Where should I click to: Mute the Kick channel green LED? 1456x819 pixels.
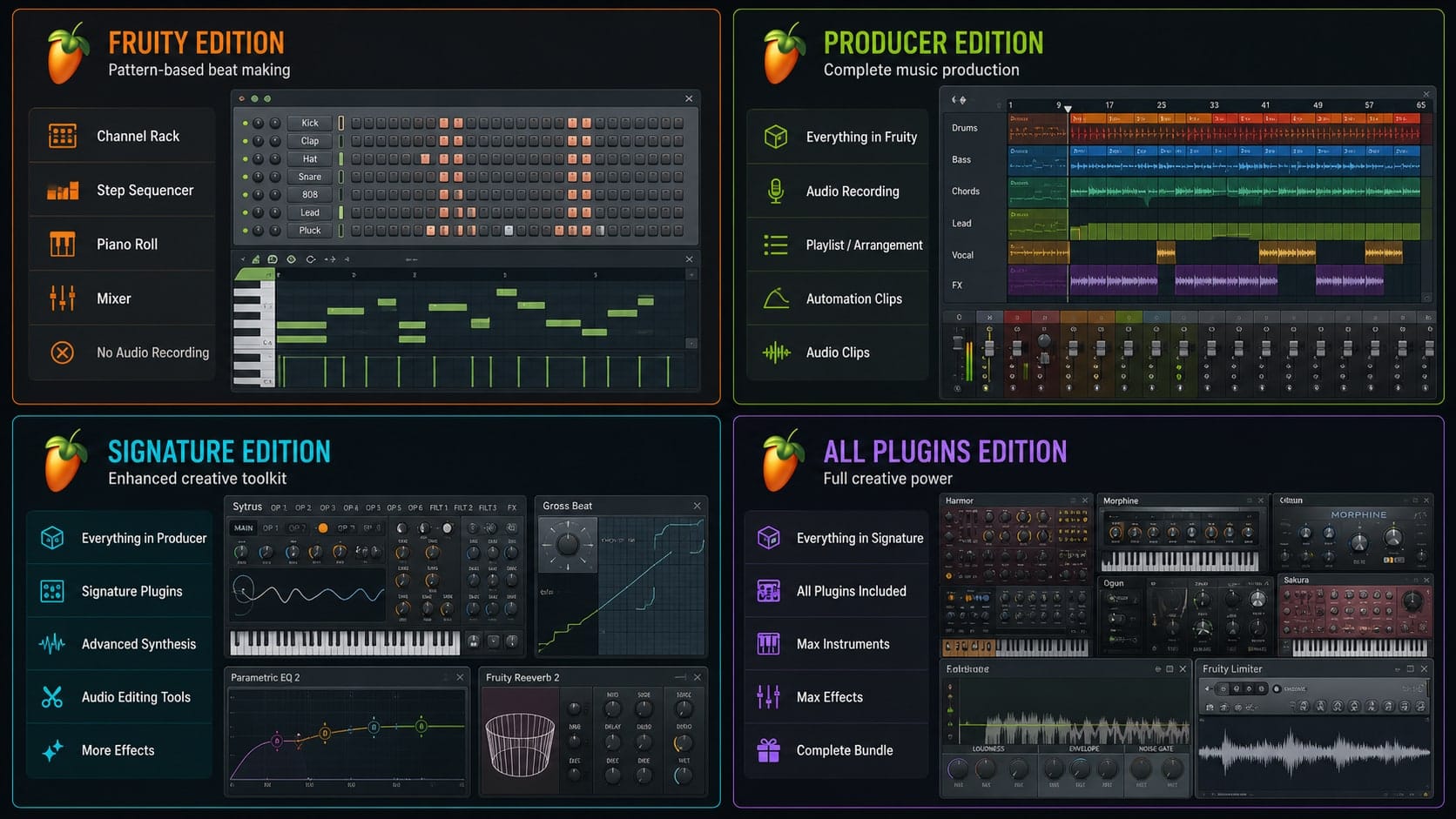(x=246, y=124)
